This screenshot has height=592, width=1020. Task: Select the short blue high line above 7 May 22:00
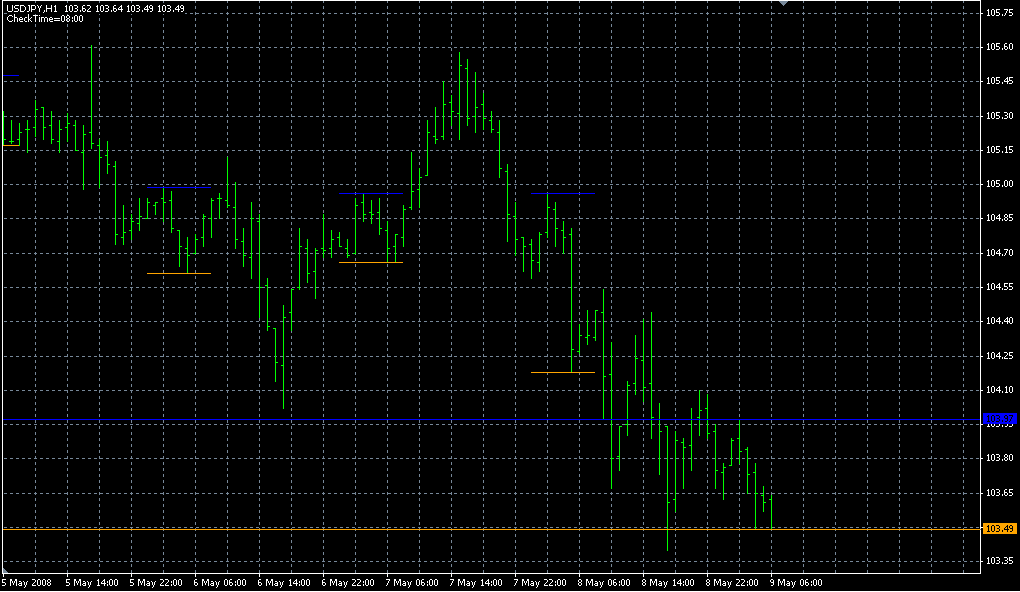(x=563, y=193)
